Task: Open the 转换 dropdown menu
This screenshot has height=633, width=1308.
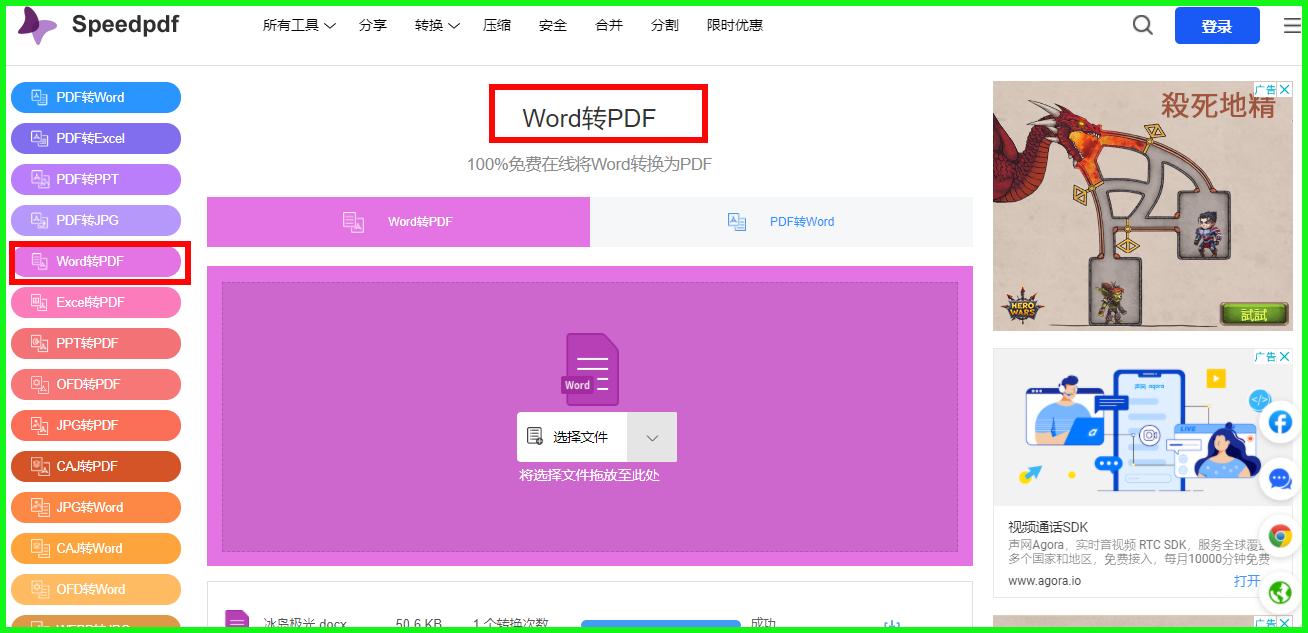Action: (x=436, y=25)
